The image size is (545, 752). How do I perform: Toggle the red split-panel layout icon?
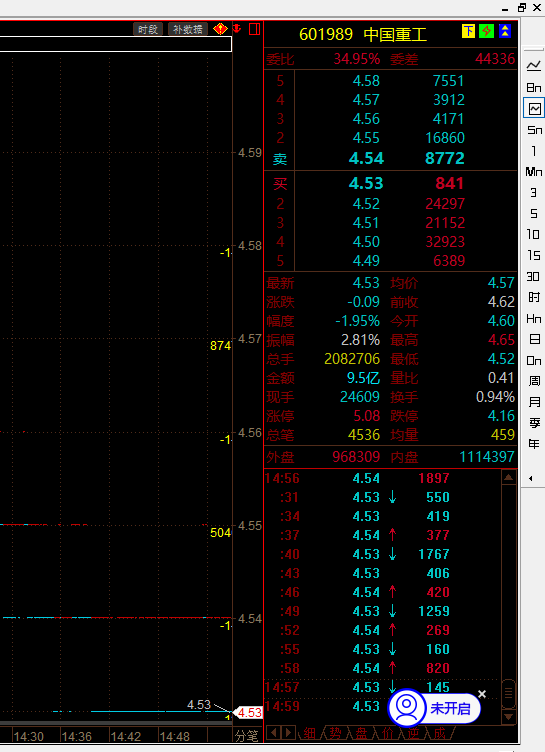[254, 29]
